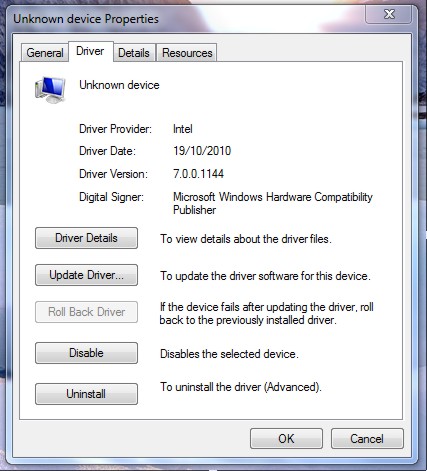Go to the Resources tab
Image resolution: width=427 pixels, height=471 pixels.
(x=187, y=53)
